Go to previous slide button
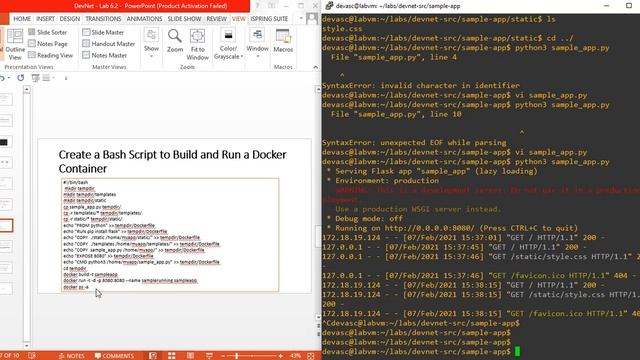 tap(318, 325)
